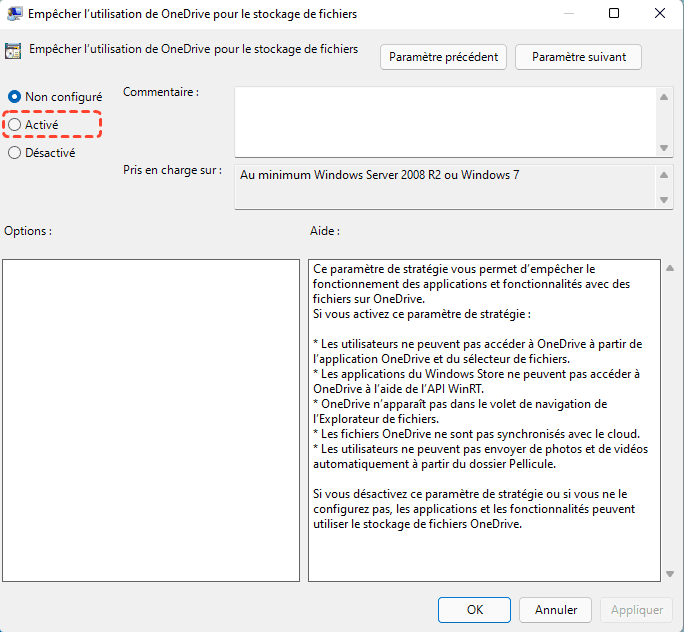The width and height of the screenshot is (684, 632).
Task: Click the 'Aide :' label
Action: pos(325,231)
